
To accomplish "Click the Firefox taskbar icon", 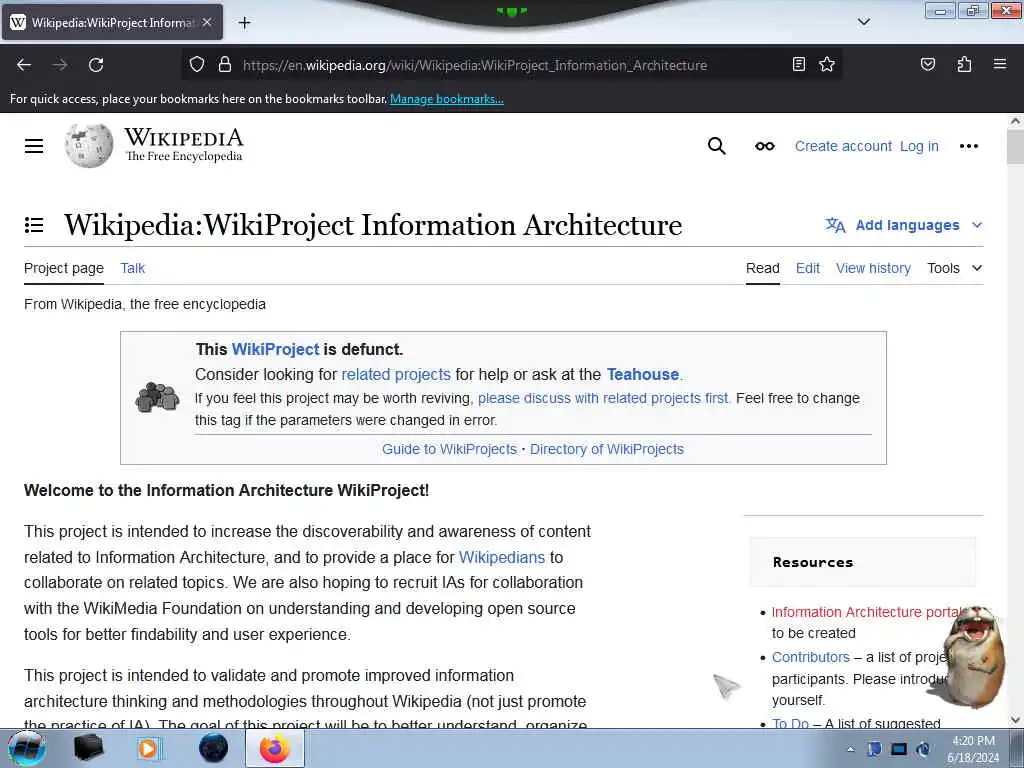I will [274, 748].
